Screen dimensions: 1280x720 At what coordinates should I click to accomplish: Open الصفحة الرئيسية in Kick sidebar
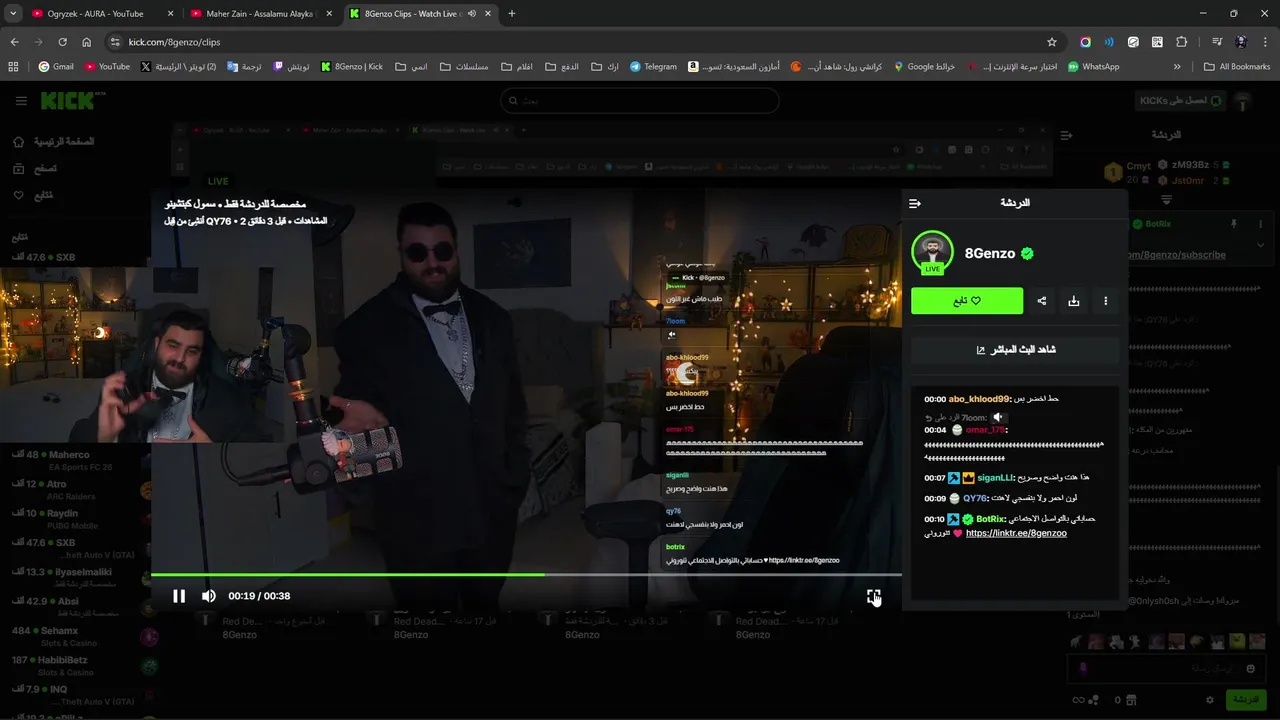54,142
